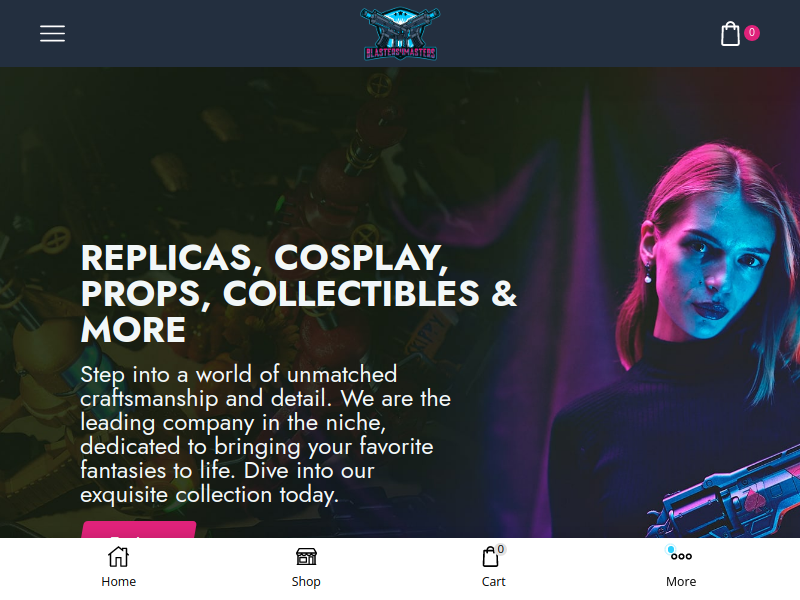Screen dimensions: 800x600
Task: Tap the Home house icon
Action: point(118,557)
